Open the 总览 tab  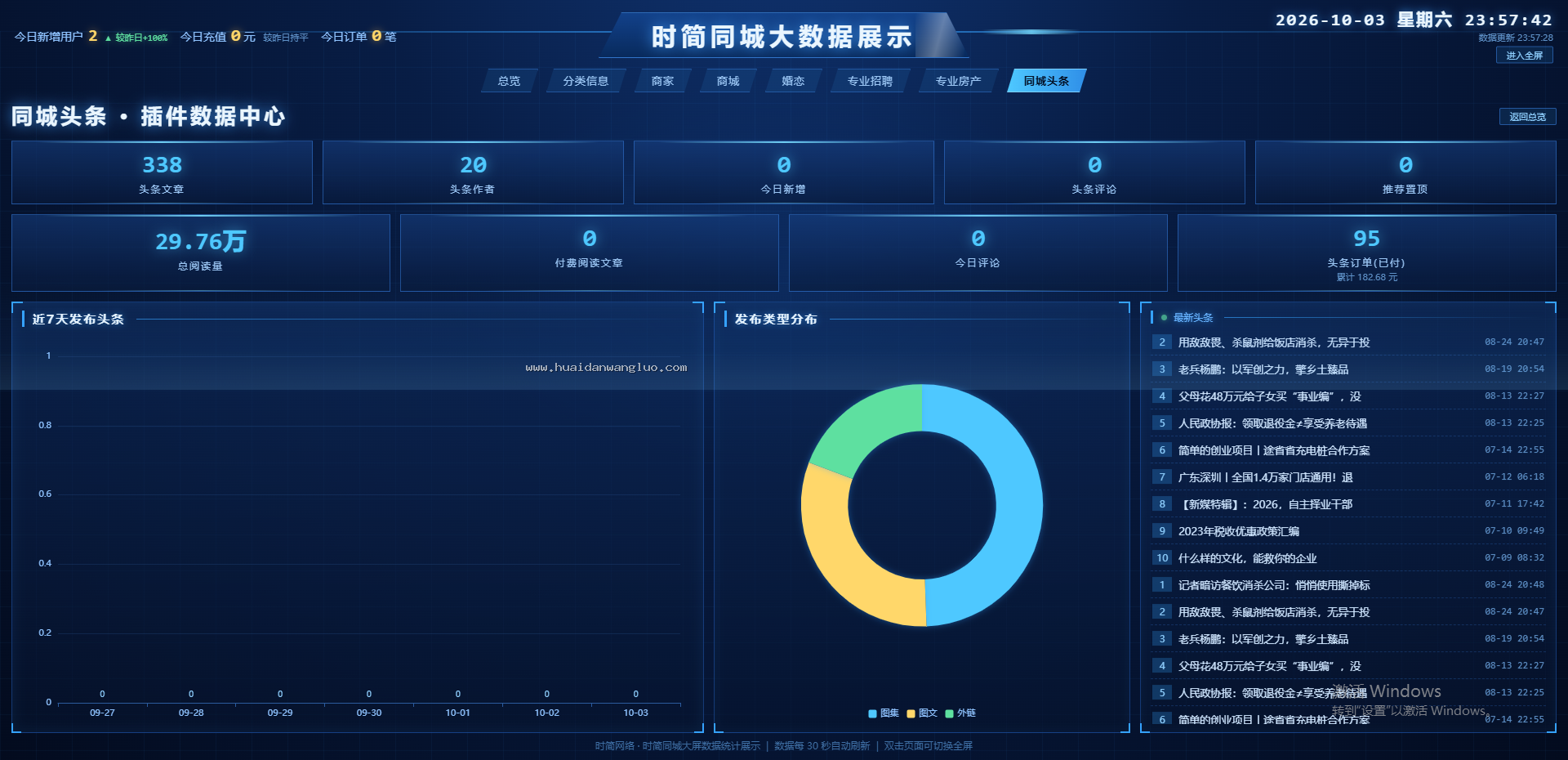[x=509, y=81]
